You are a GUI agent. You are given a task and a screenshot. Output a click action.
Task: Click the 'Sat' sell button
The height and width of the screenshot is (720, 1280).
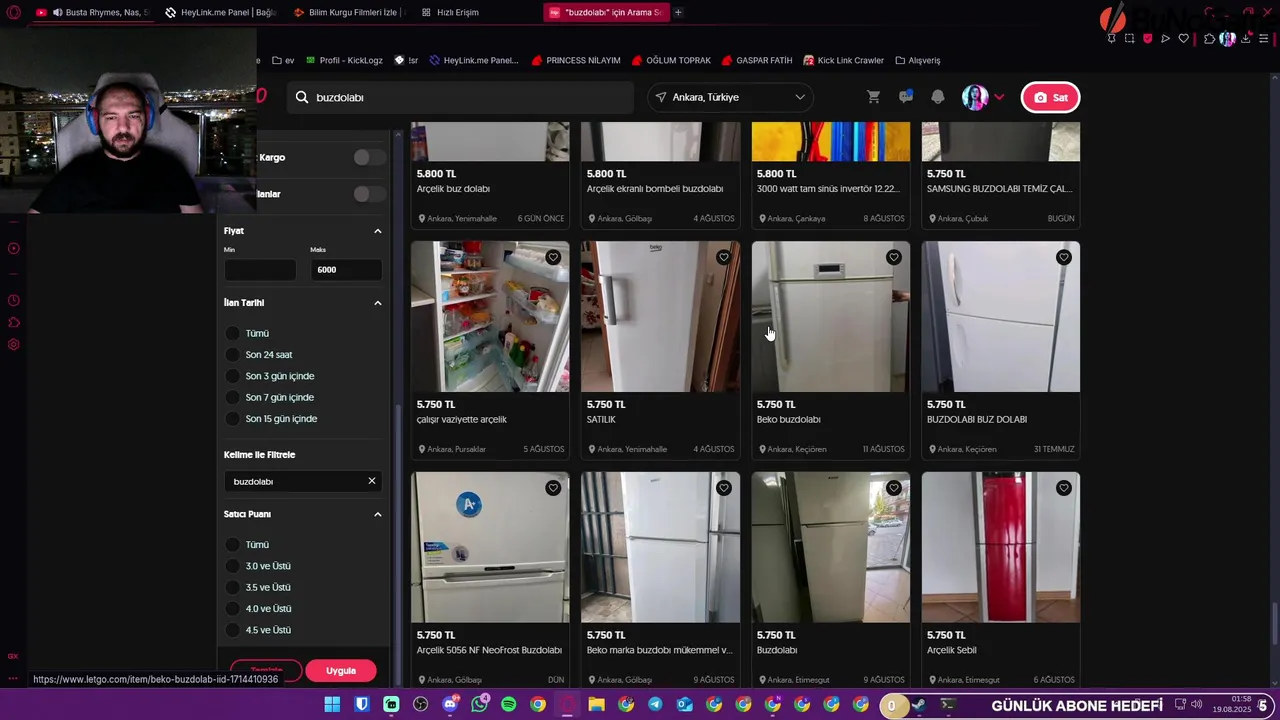1050,97
